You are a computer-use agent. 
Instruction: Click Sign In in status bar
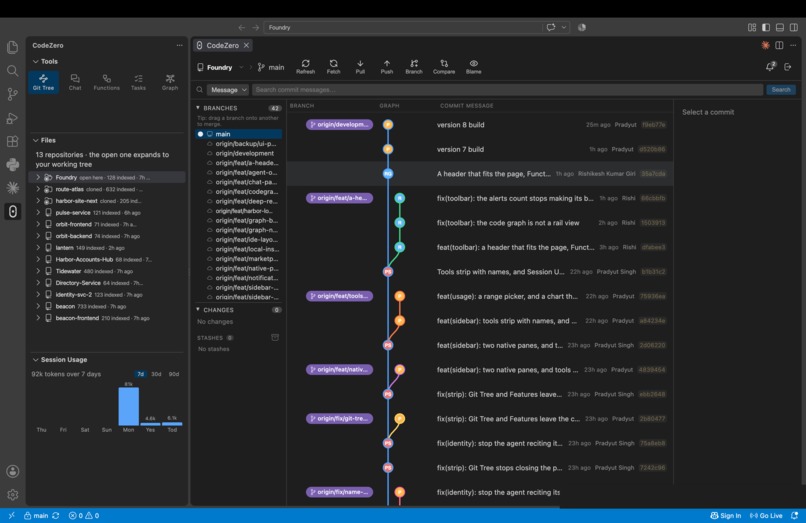(725, 515)
